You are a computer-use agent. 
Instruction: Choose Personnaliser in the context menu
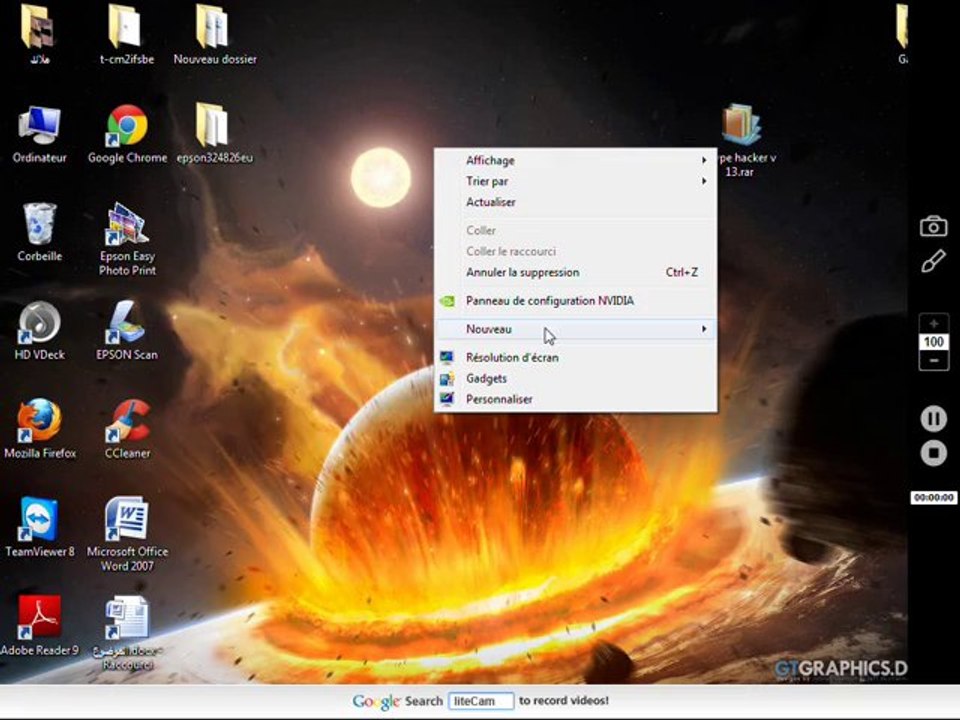pos(576,399)
